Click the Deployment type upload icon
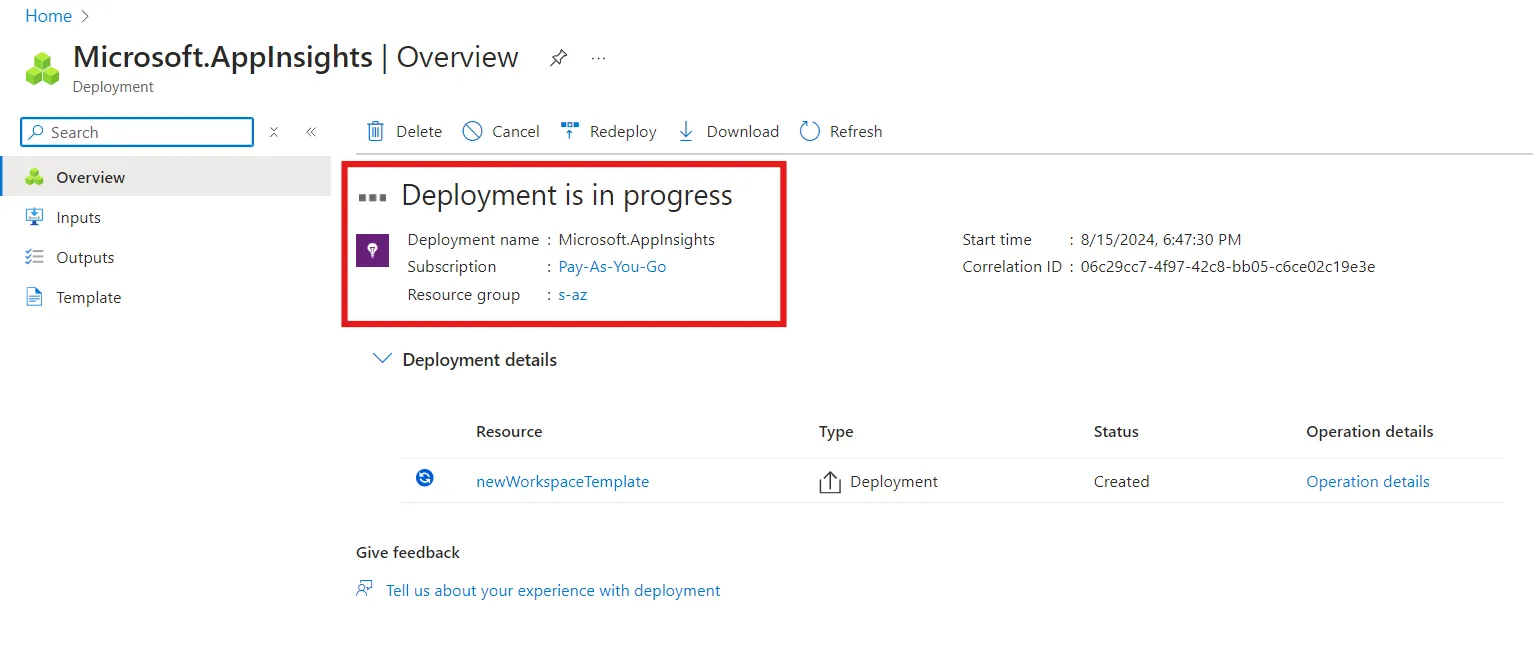 pyautogui.click(x=830, y=482)
